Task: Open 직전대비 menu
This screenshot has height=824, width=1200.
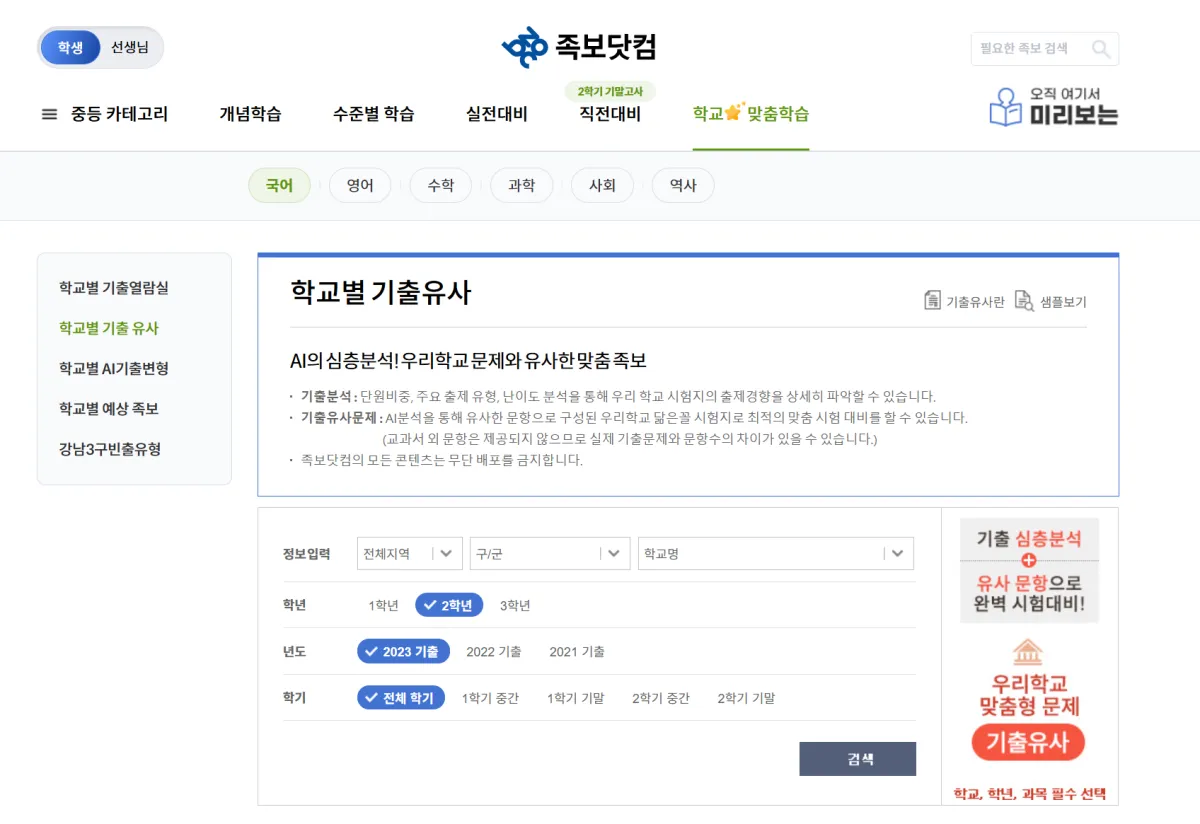Action: (x=610, y=114)
